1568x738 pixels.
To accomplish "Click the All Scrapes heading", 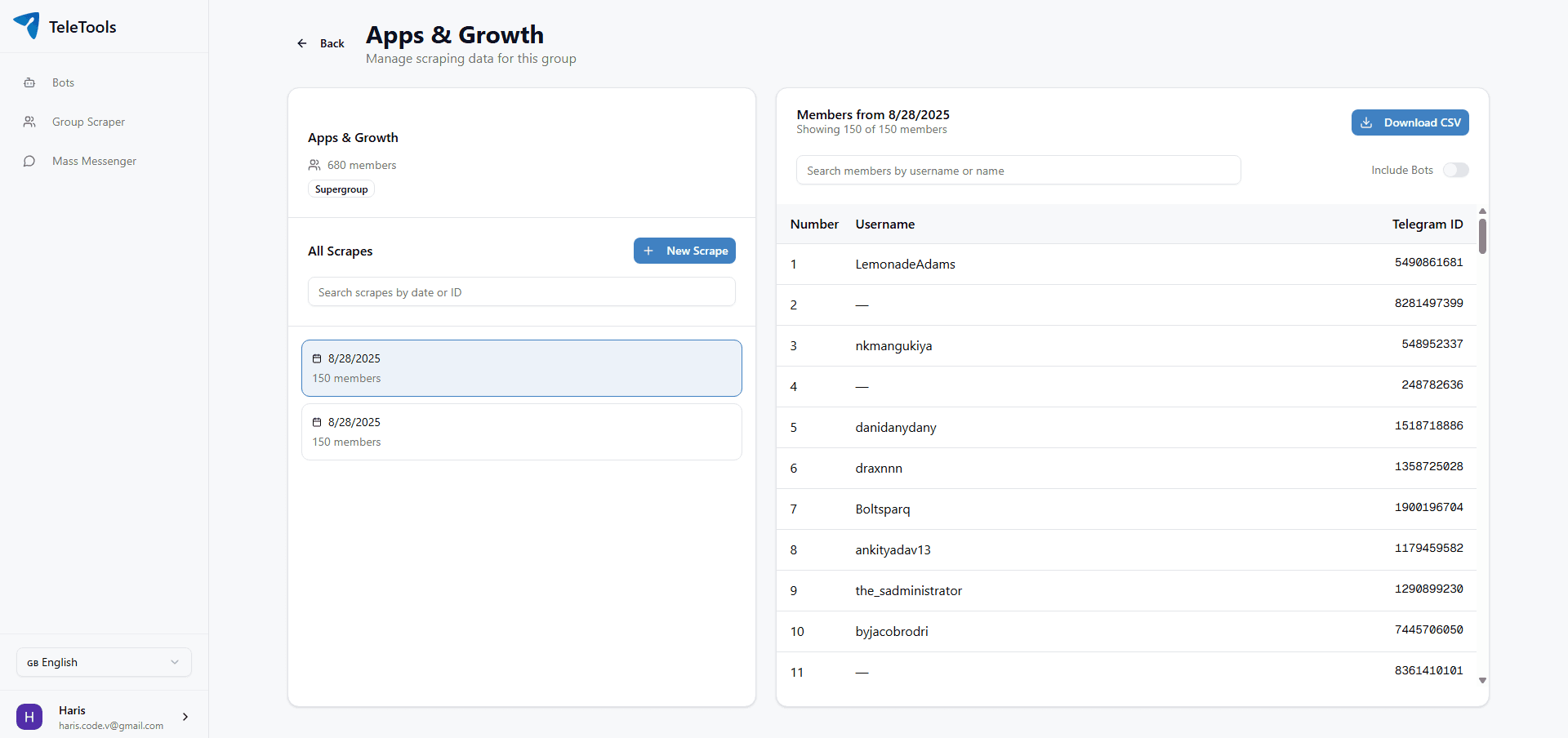I will click(340, 251).
